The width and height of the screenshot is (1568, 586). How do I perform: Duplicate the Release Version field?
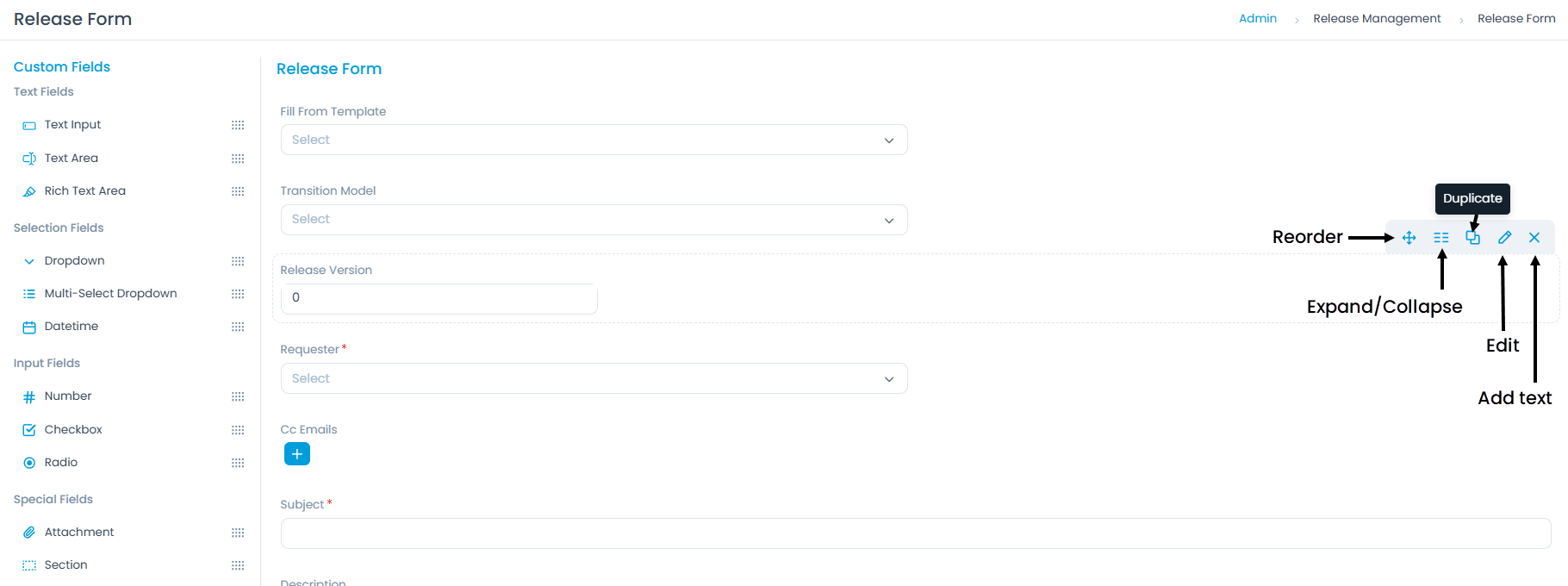click(1473, 238)
